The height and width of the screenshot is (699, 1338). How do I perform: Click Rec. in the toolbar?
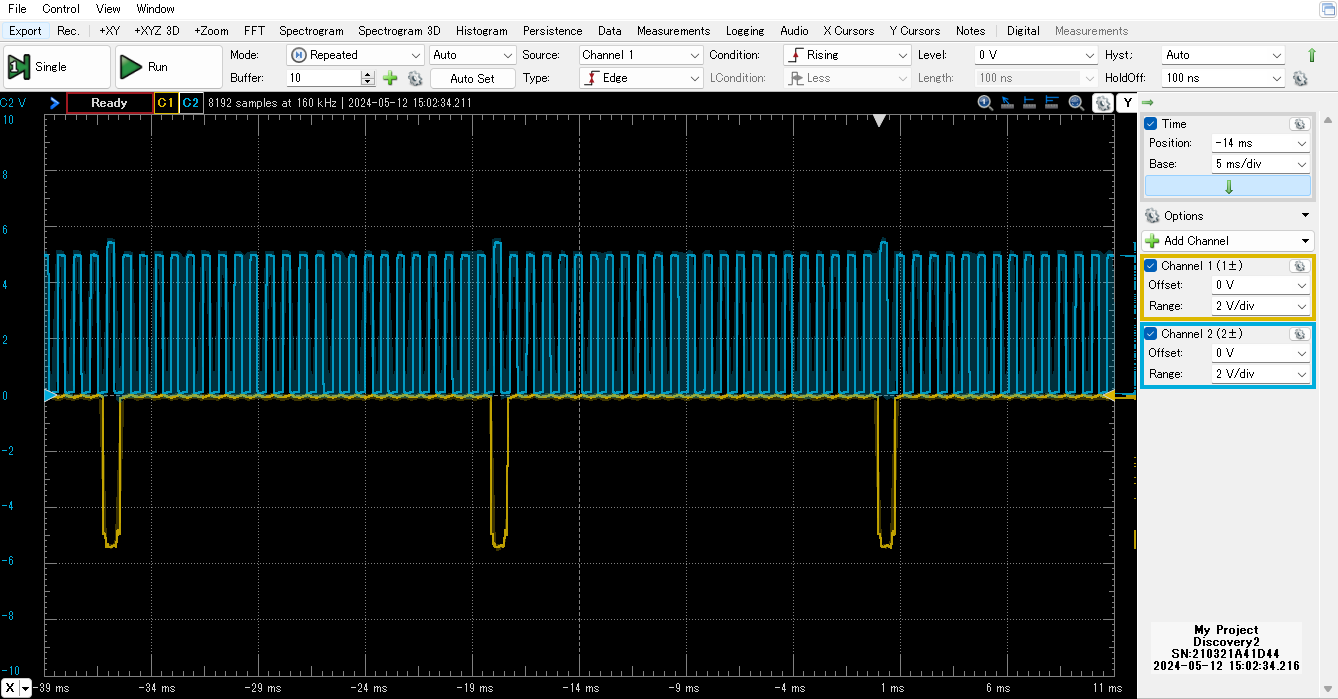pyautogui.click(x=68, y=31)
